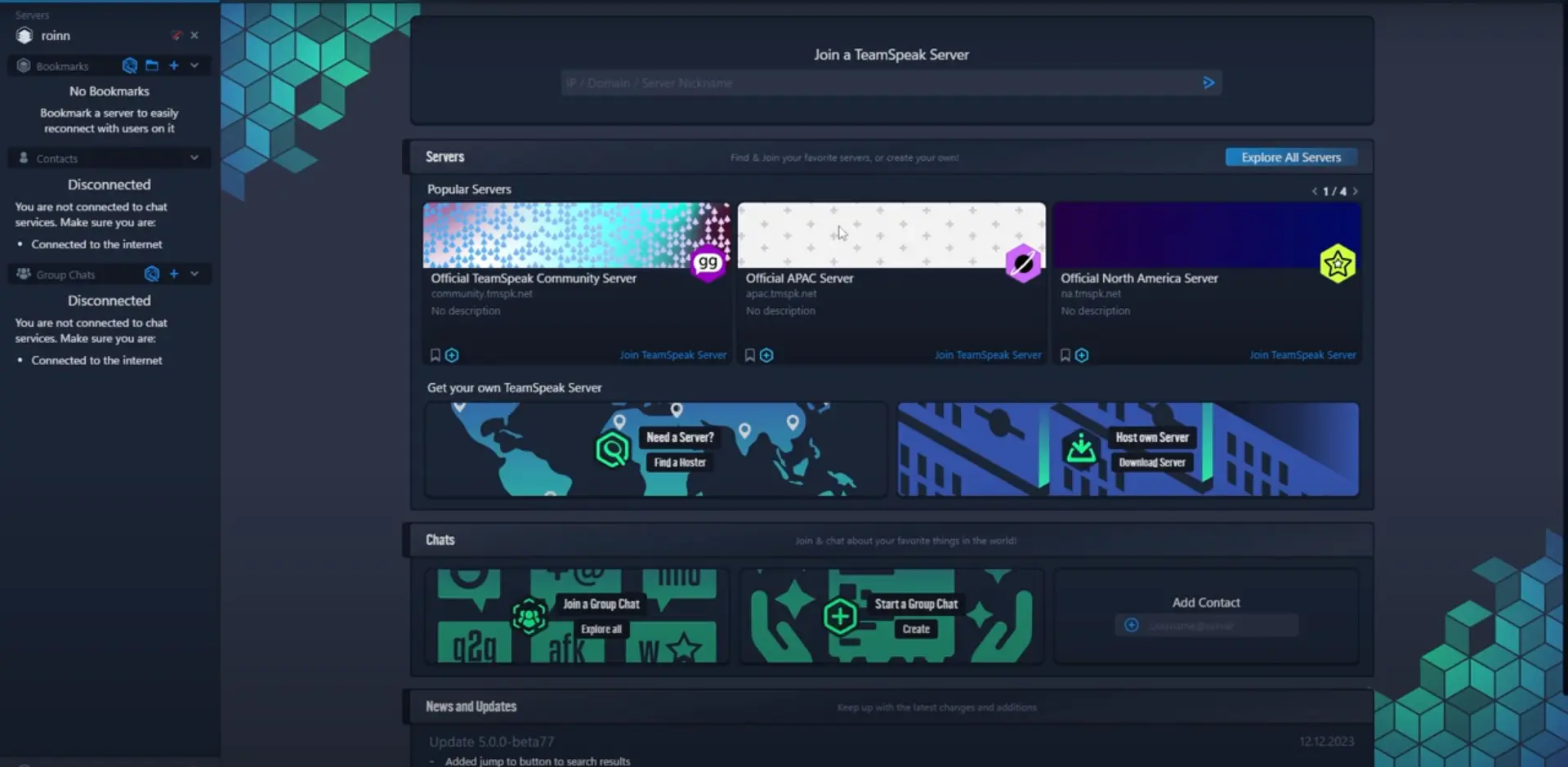Click the gg badge on Community Server card

[x=708, y=263]
